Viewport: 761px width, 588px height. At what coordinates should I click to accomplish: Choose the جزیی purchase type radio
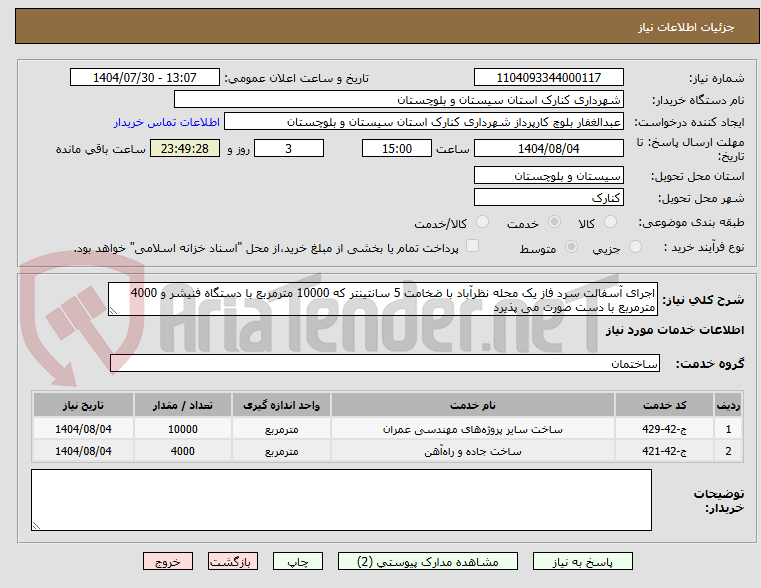pos(635,247)
